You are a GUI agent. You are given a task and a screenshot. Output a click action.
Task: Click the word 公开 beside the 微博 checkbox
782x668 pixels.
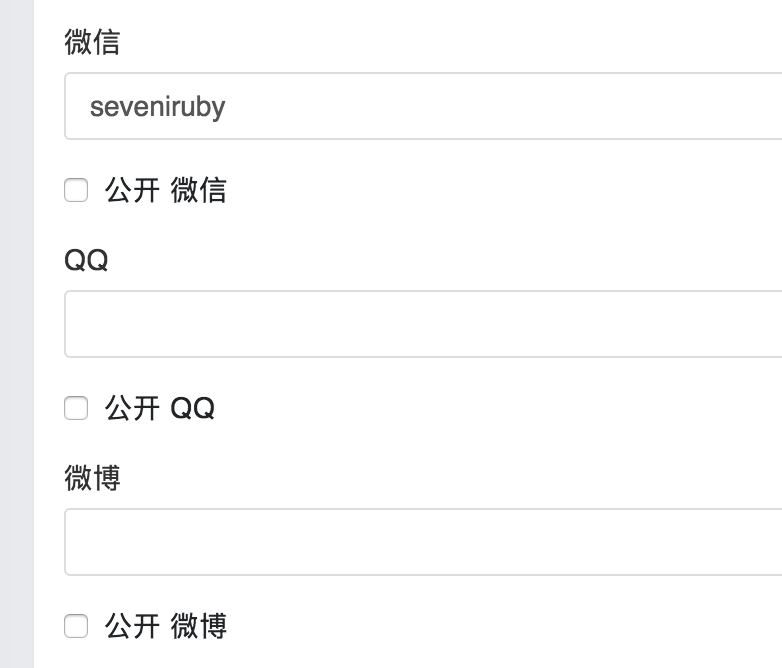(x=132, y=626)
